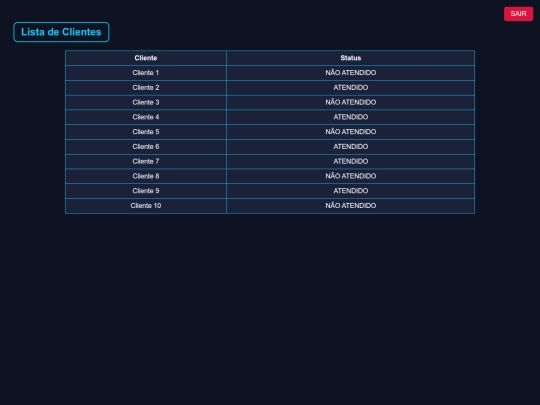Click Cliente 1's NÃO ATENDIDO status
Image resolution: width=540 pixels, height=405 pixels.
pos(351,73)
